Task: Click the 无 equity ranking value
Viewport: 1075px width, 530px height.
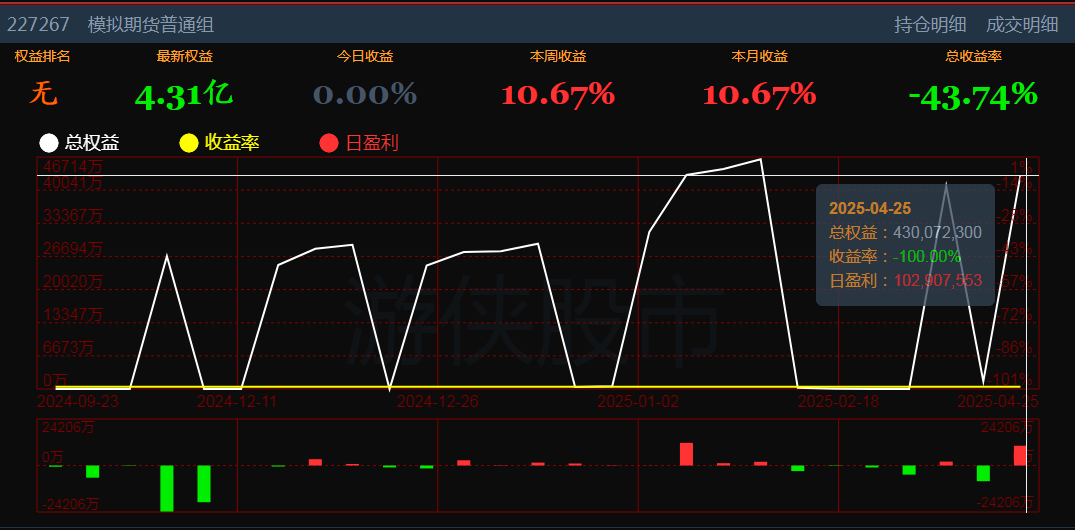Action: 43,95
